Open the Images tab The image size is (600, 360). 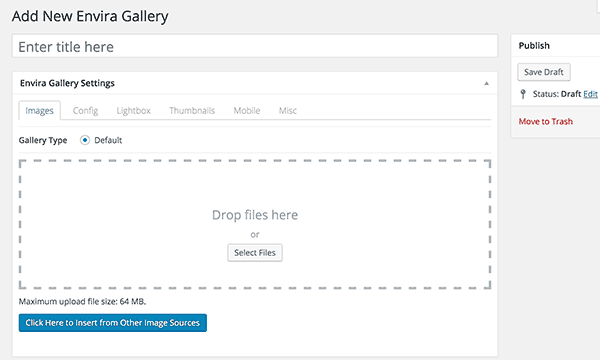(39, 111)
